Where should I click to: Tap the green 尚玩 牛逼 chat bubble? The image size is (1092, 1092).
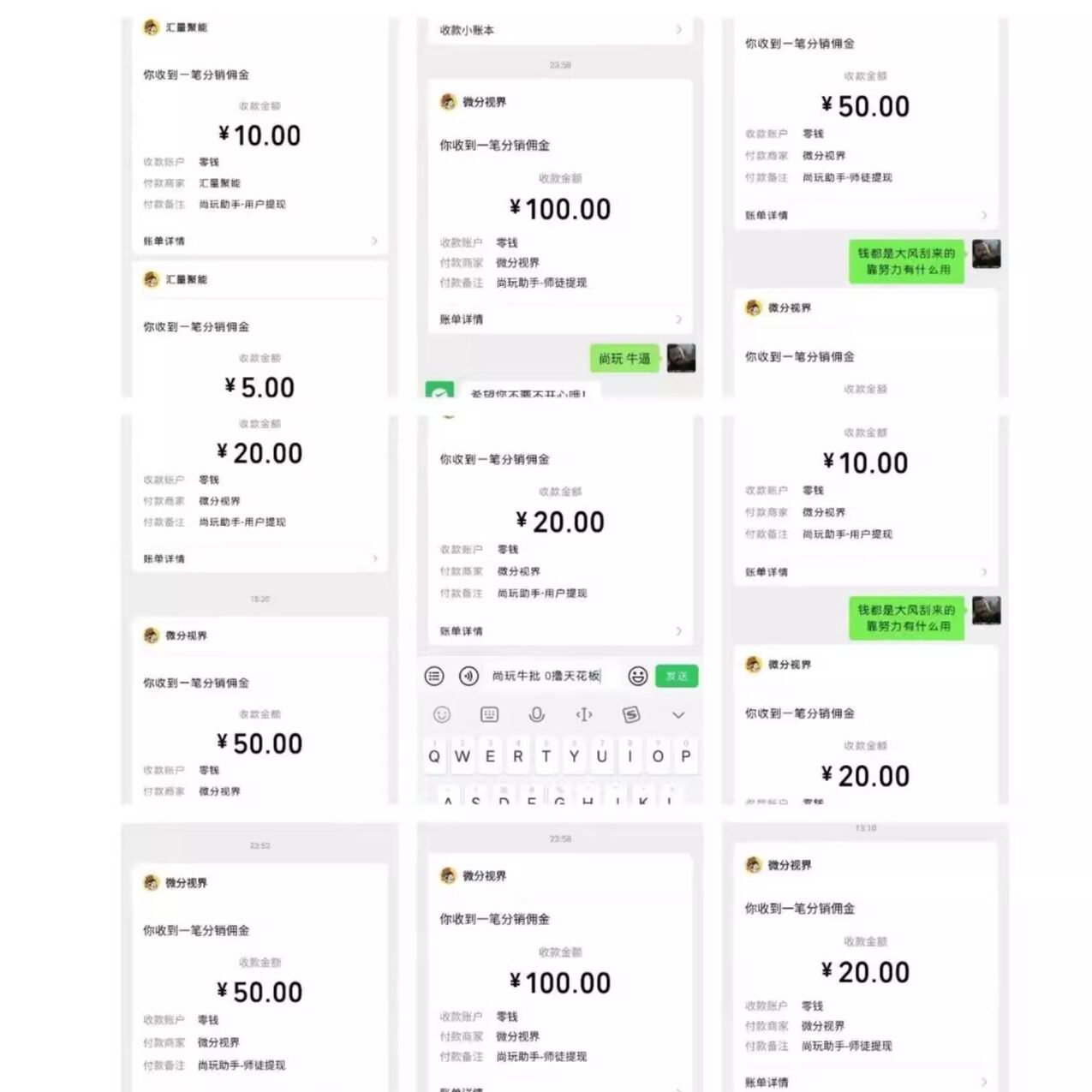[x=624, y=359]
